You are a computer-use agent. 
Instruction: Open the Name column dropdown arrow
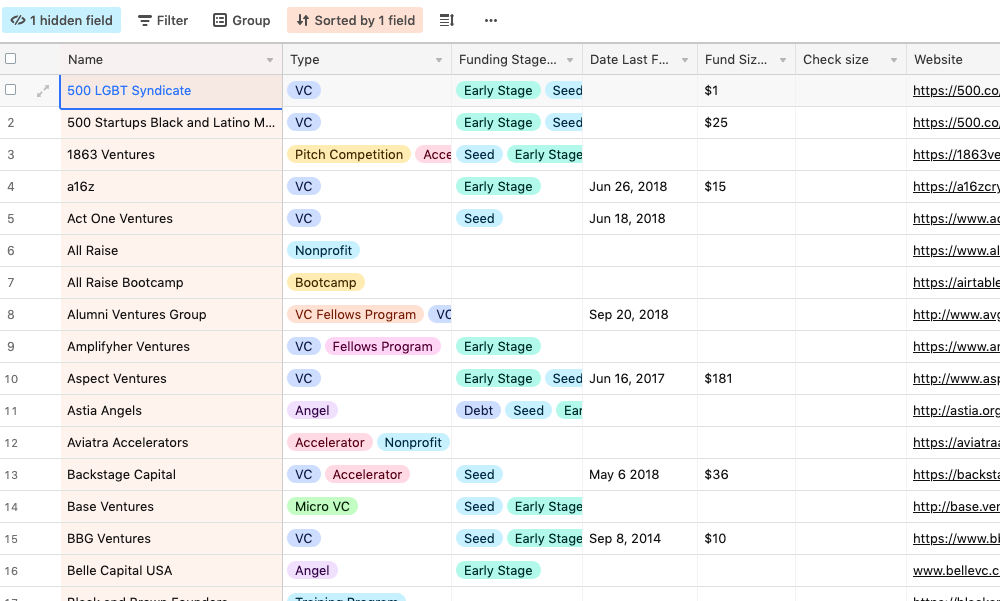pos(270,60)
